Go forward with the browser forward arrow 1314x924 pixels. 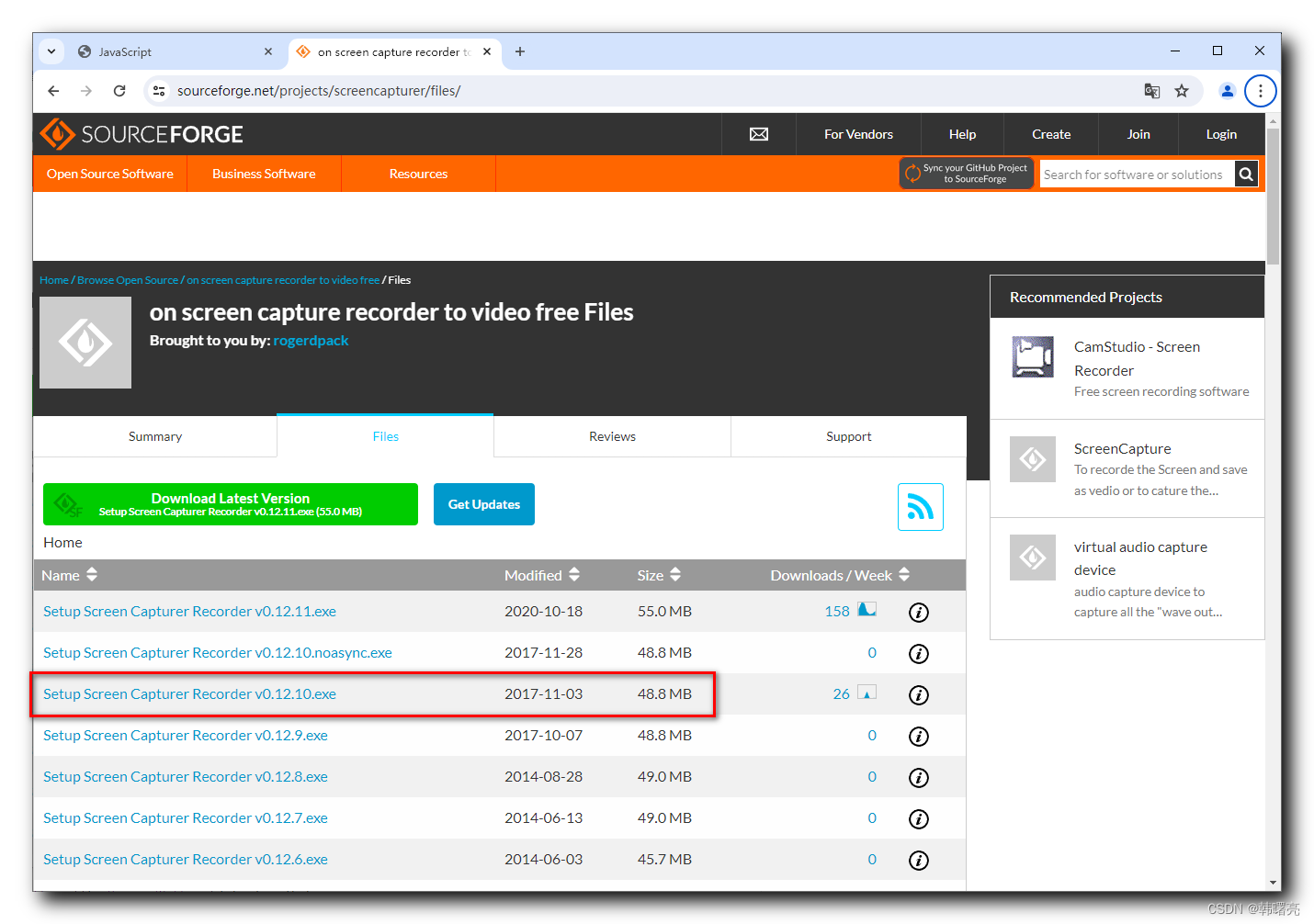86,91
